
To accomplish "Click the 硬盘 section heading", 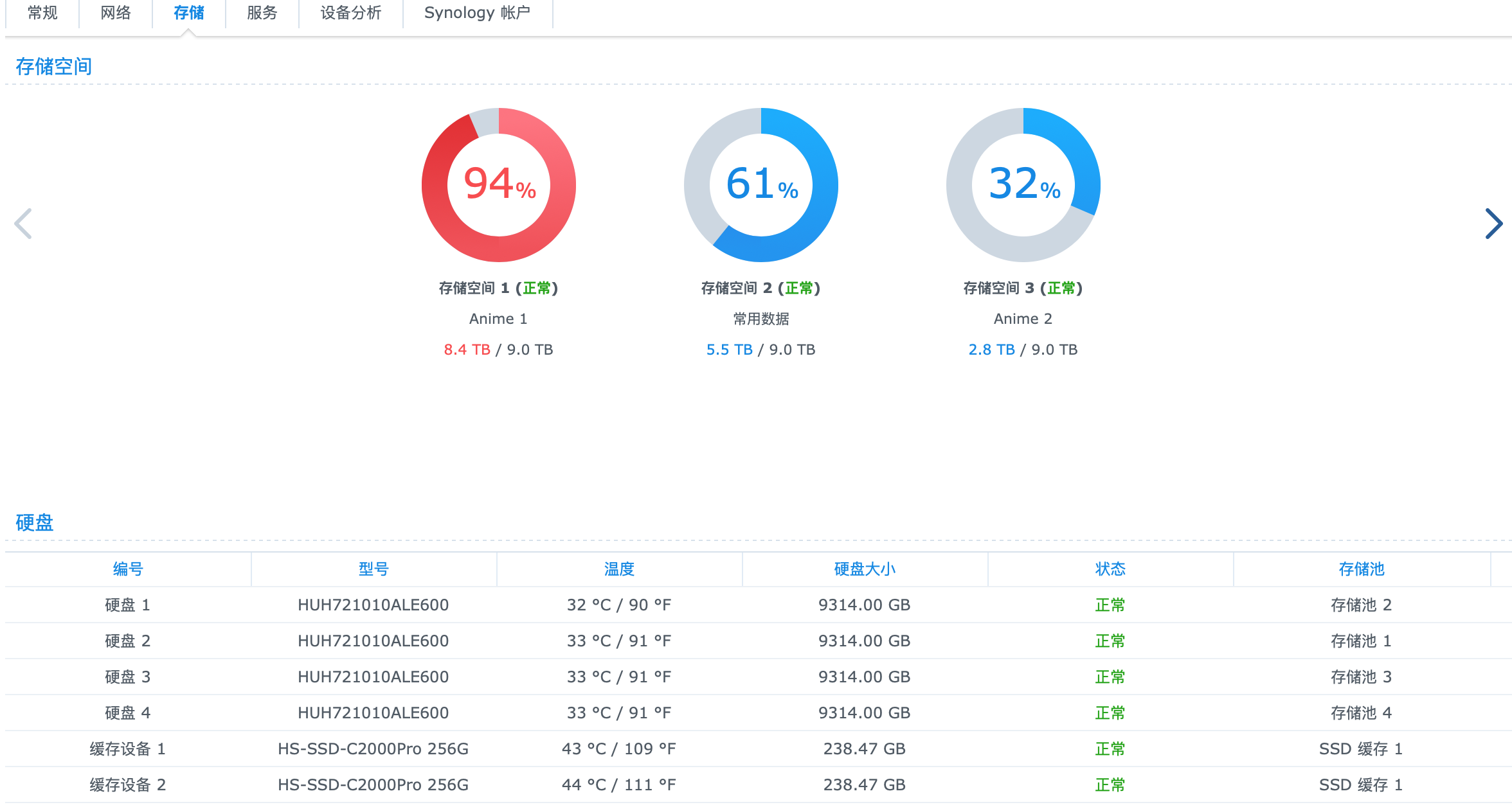I will (35, 522).
